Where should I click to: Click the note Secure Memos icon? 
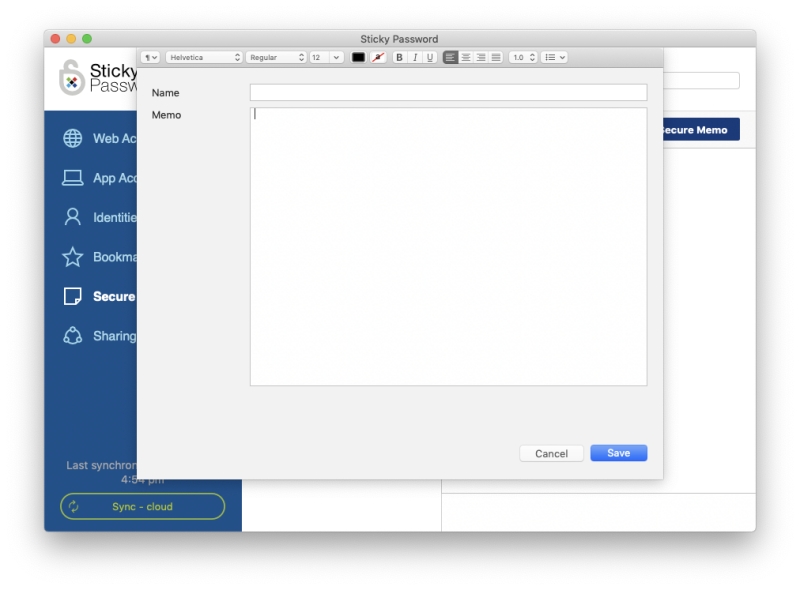point(72,296)
